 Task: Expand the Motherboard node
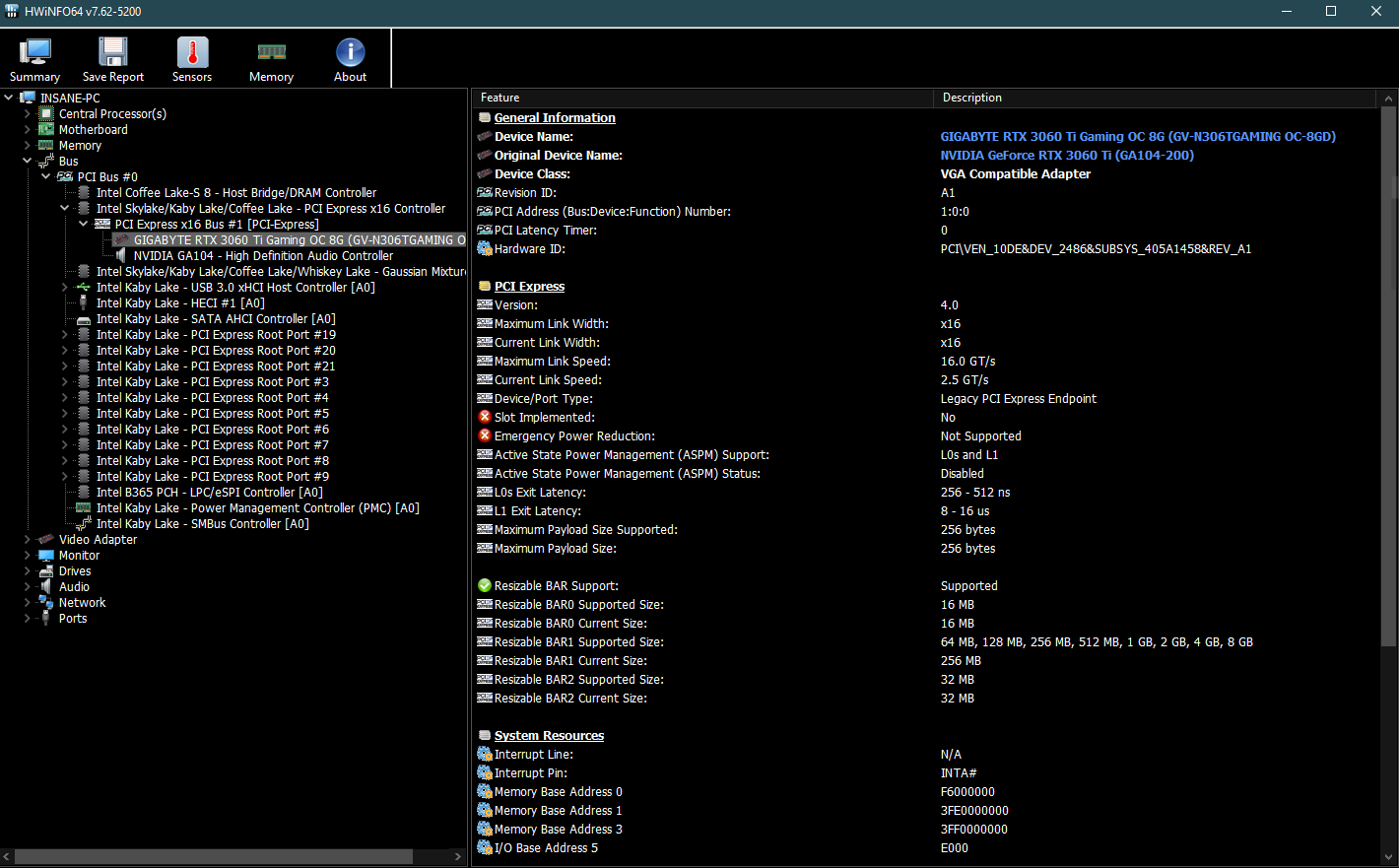28,129
